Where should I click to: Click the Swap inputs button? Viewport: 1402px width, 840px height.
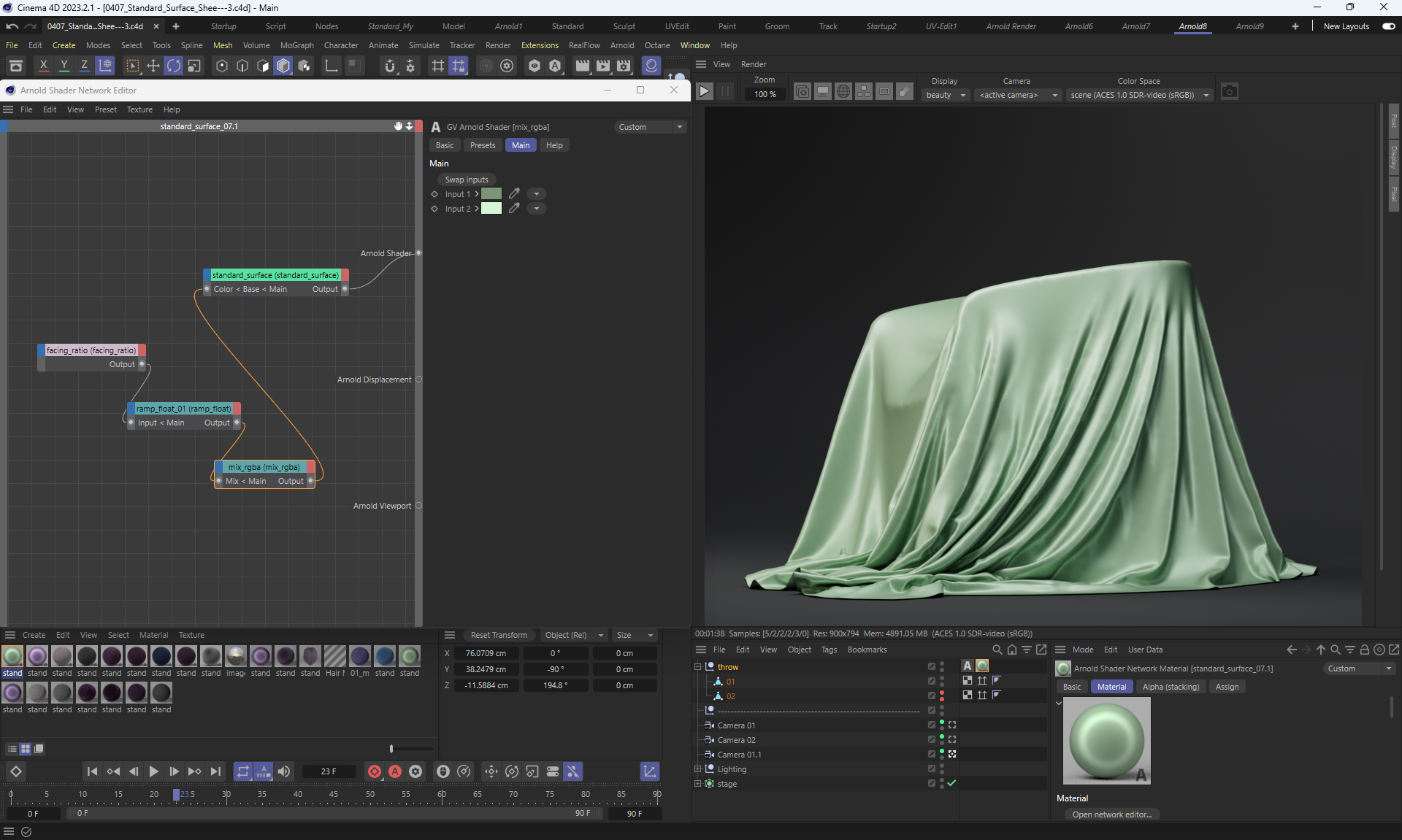click(x=467, y=180)
